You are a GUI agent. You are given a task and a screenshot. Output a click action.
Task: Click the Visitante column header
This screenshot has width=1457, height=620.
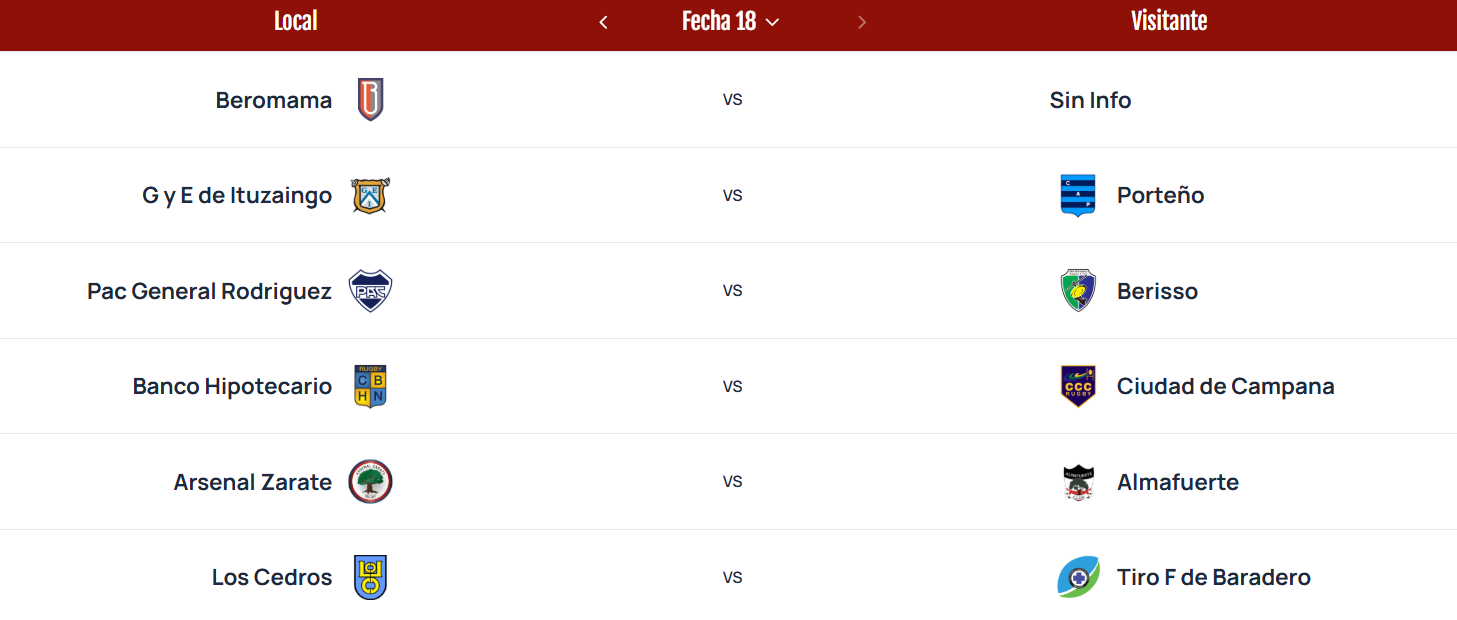[1169, 21]
